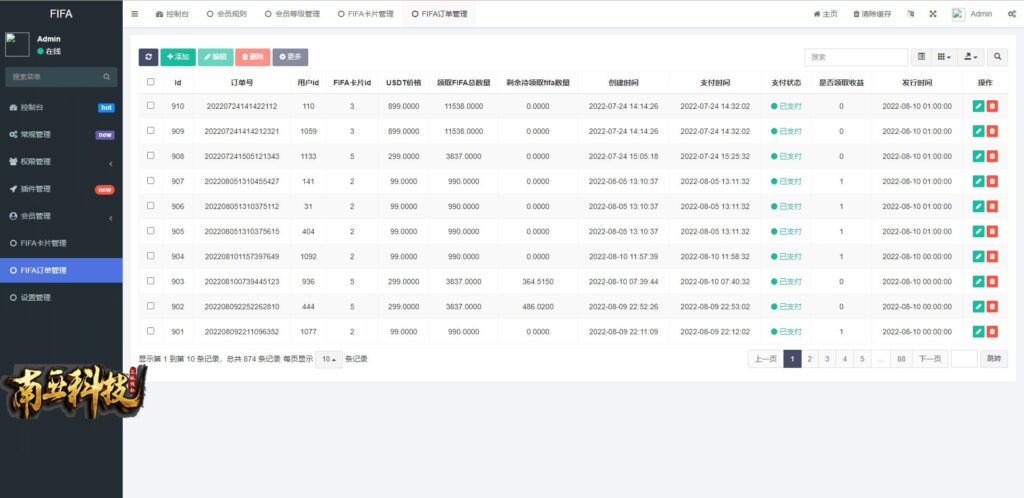Viewport: 1024px width, 498px height.
Task: Open FIFA卡片管理 in the sidebar
Action: (61, 243)
